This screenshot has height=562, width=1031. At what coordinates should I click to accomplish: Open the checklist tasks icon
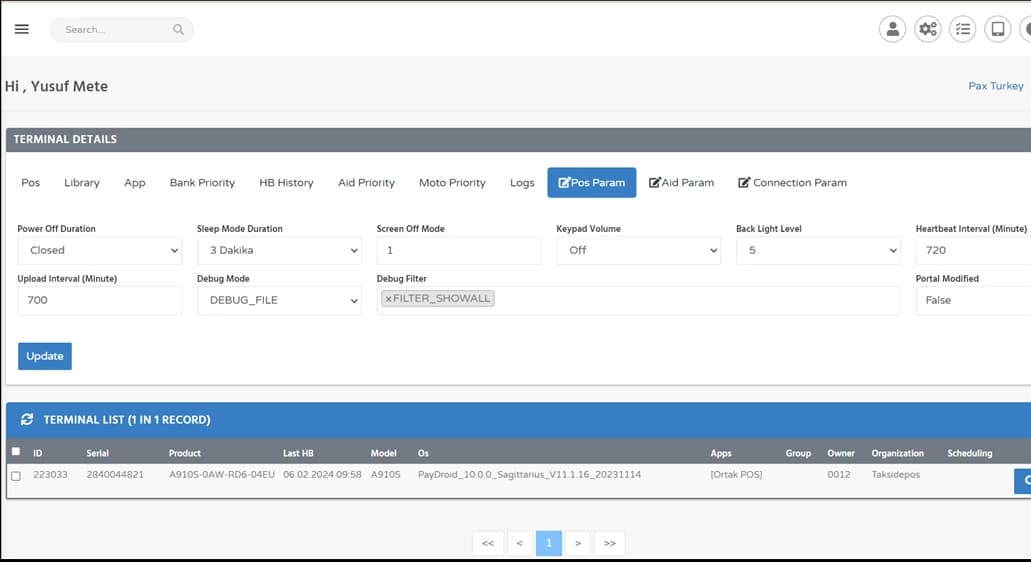coord(962,29)
